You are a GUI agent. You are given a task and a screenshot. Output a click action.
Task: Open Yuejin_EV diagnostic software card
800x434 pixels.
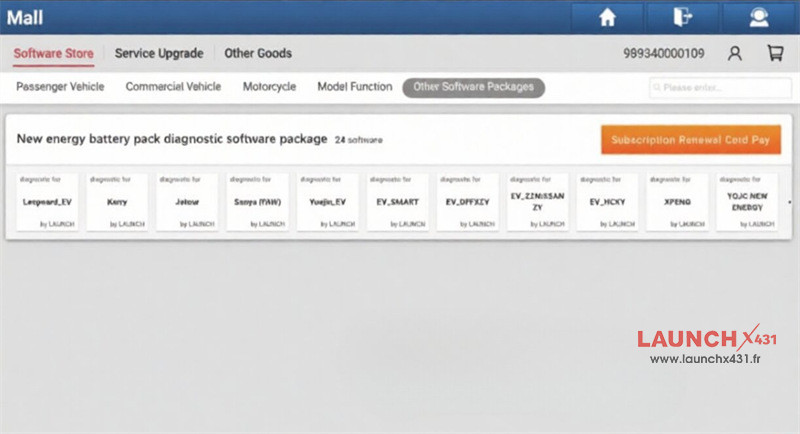coord(328,202)
